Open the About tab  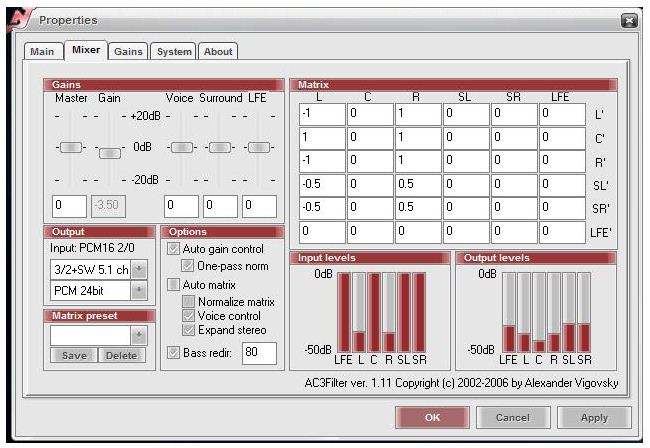(217, 51)
